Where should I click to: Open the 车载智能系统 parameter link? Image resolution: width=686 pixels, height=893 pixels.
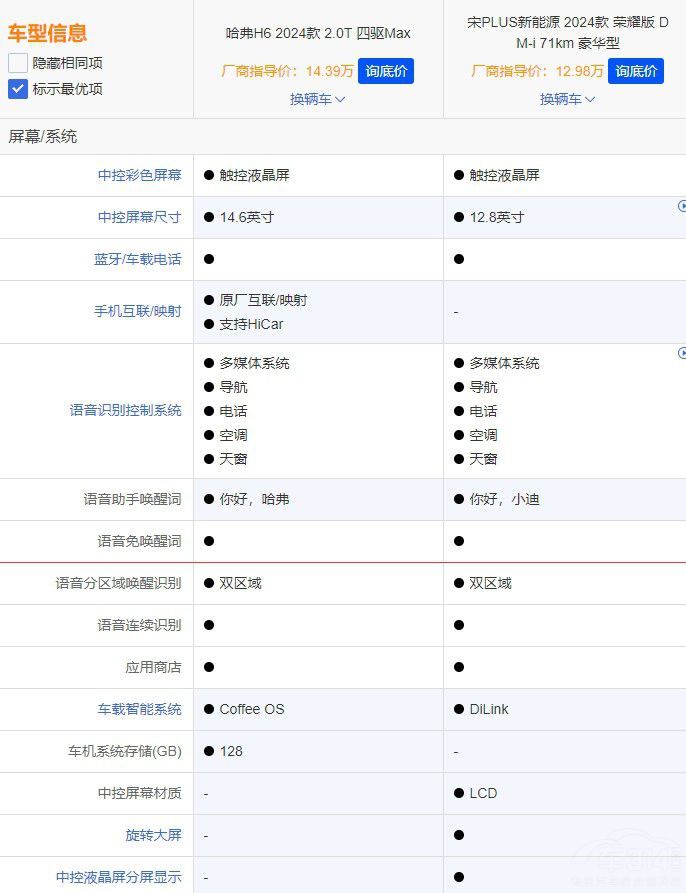click(139, 709)
